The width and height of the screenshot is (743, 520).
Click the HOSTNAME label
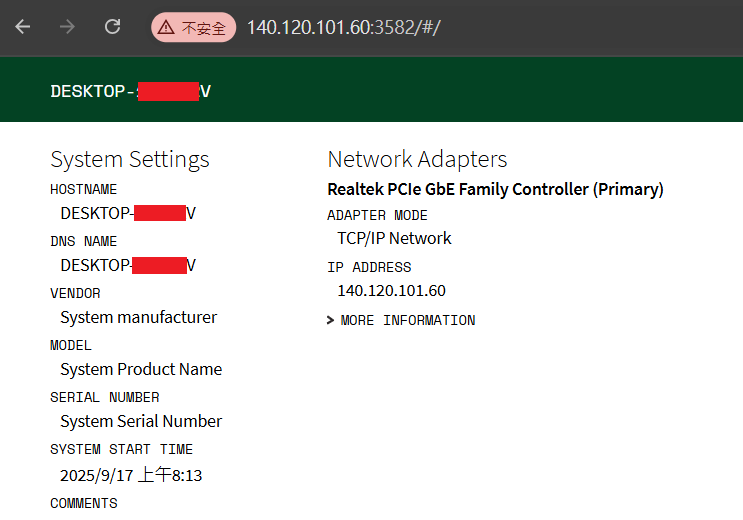click(x=83, y=190)
